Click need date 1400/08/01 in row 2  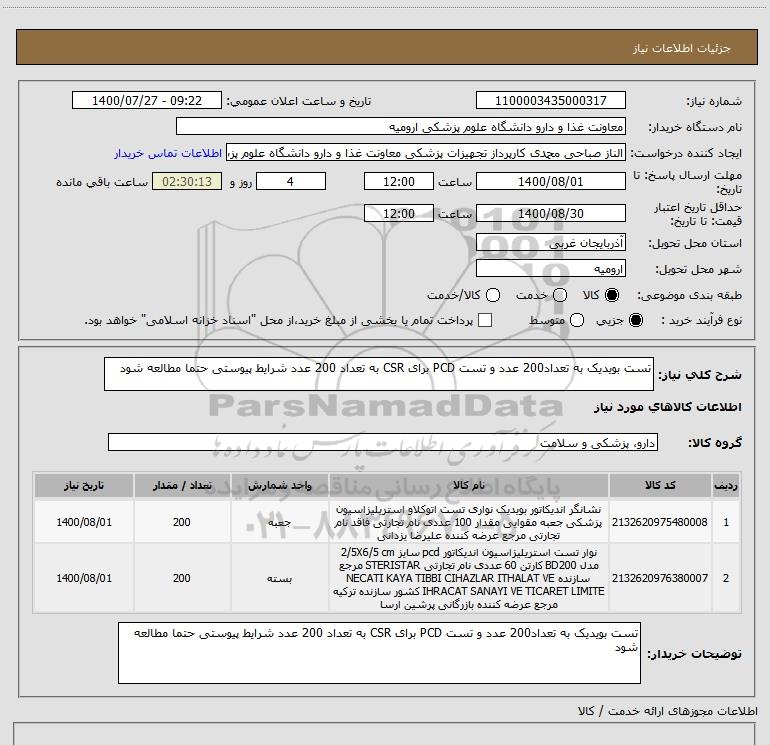[84, 578]
